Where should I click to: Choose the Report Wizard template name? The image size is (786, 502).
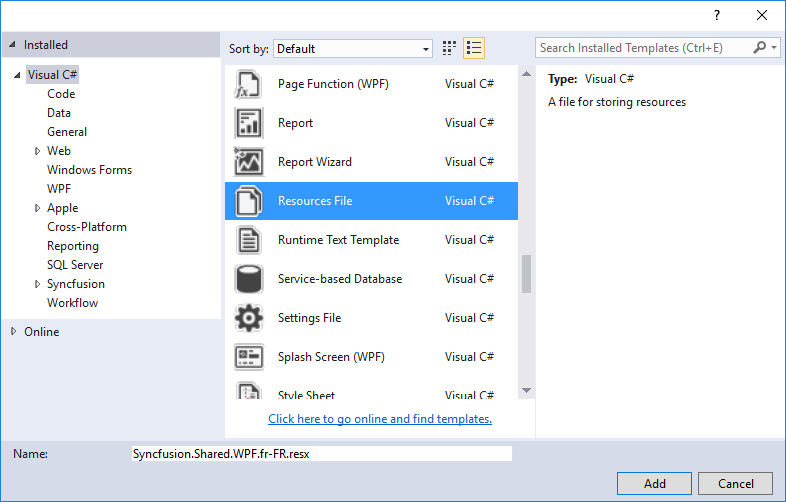coord(315,162)
